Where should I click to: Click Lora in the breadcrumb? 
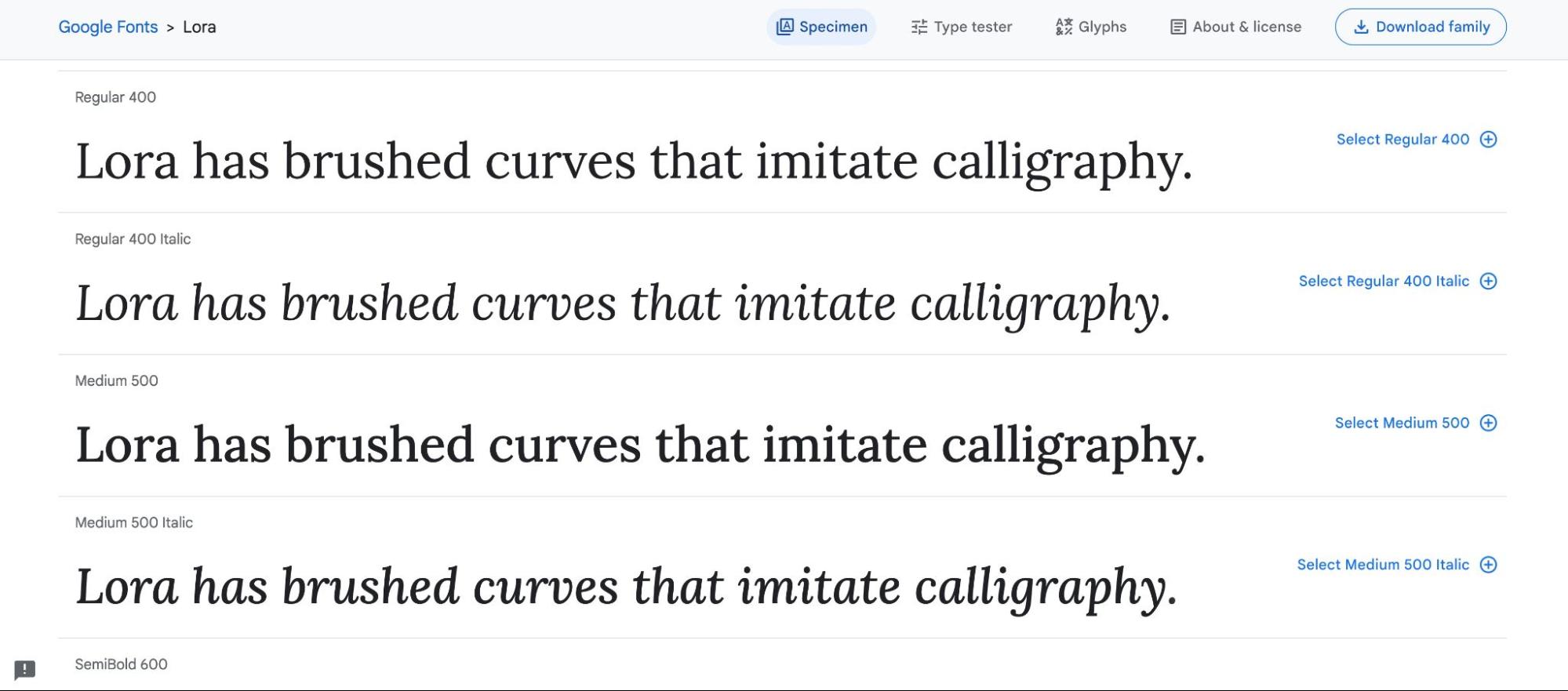tap(199, 27)
